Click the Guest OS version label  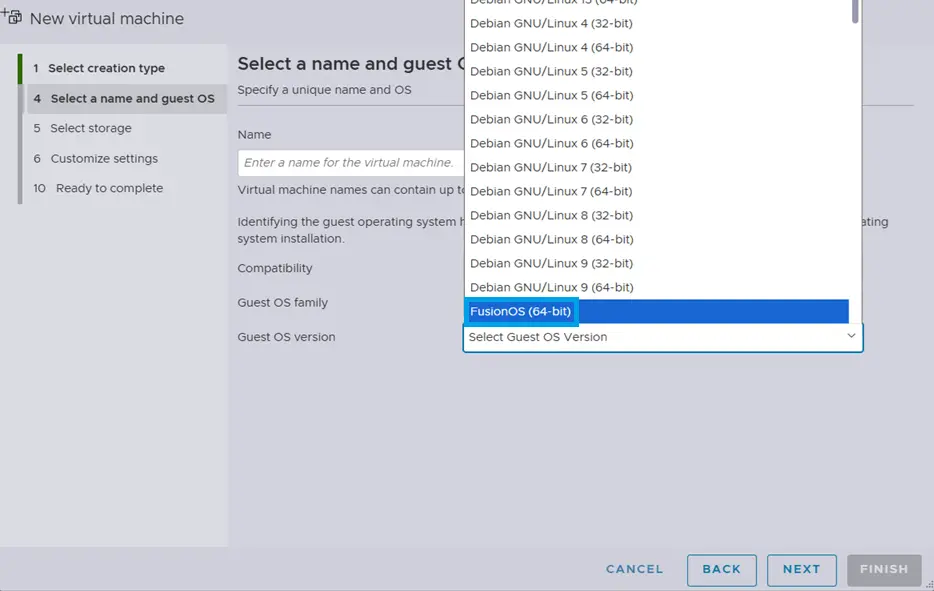[x=286, y=337]
